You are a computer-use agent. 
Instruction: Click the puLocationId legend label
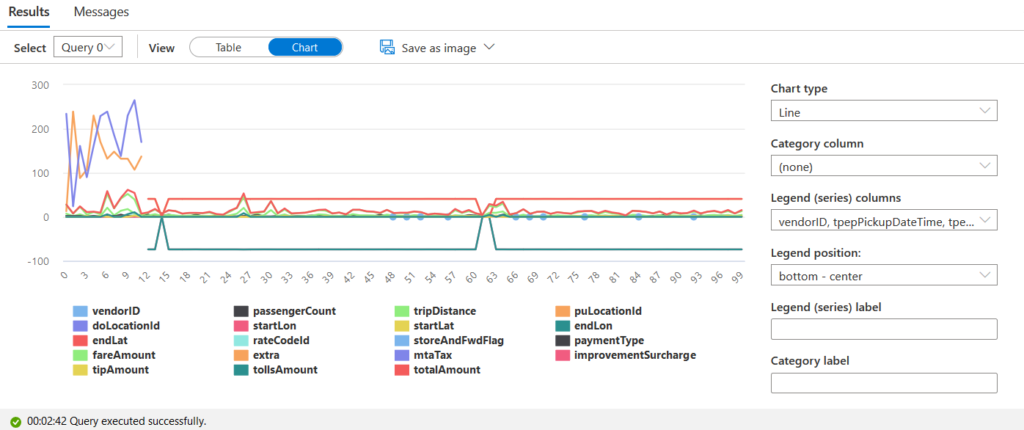[x=609, y=311]
